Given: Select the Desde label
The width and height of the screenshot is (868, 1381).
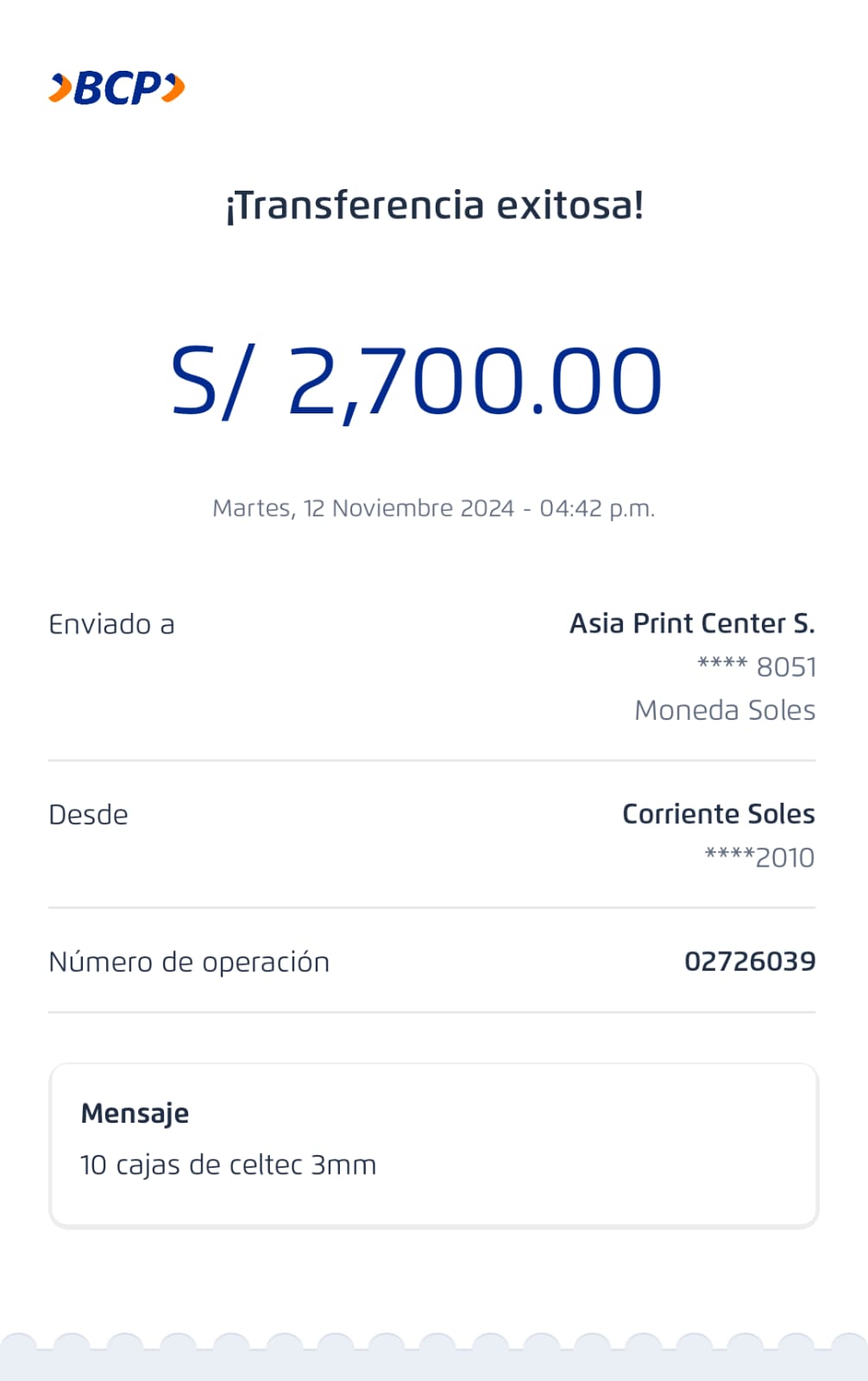Looking at the screenshot, I should [x=88, y=815].
